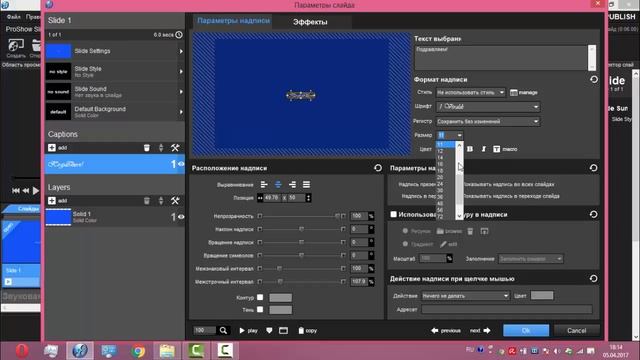The height and width of the screenshot is (360, 640).
Task: Check the use texture in caption checkbox
Action: (x=393, y=214)
